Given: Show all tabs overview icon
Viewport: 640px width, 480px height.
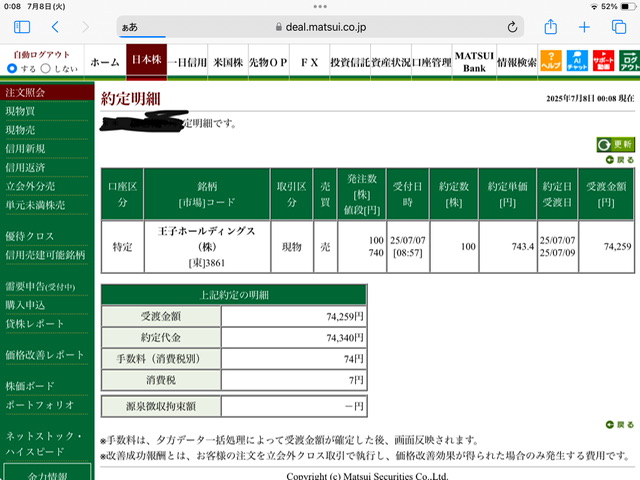Looking at the screenshot, I should 619,27.
